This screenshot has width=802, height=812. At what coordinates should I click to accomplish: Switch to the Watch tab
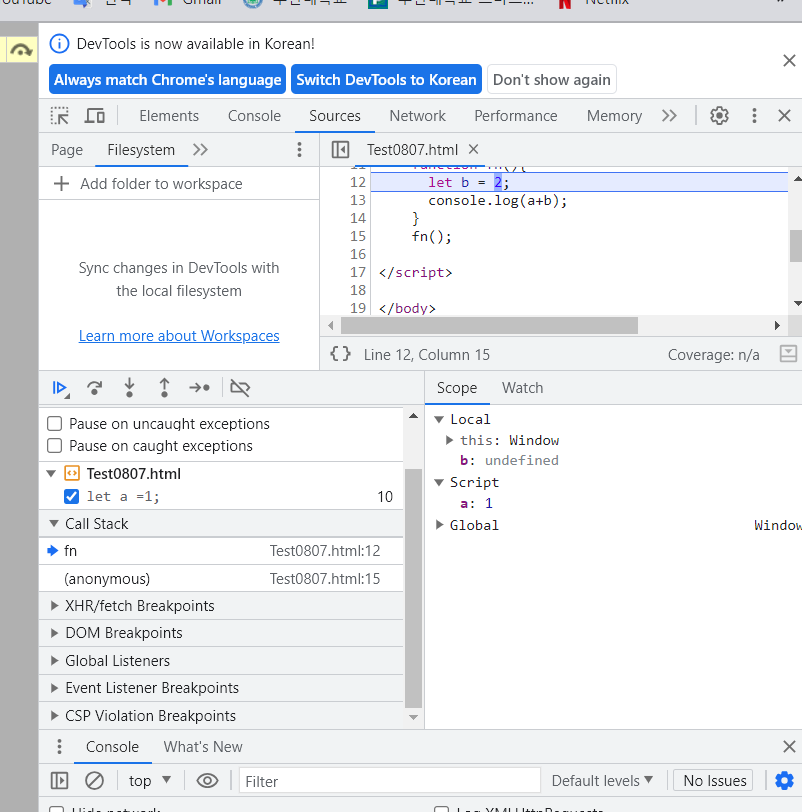(522, 388)
